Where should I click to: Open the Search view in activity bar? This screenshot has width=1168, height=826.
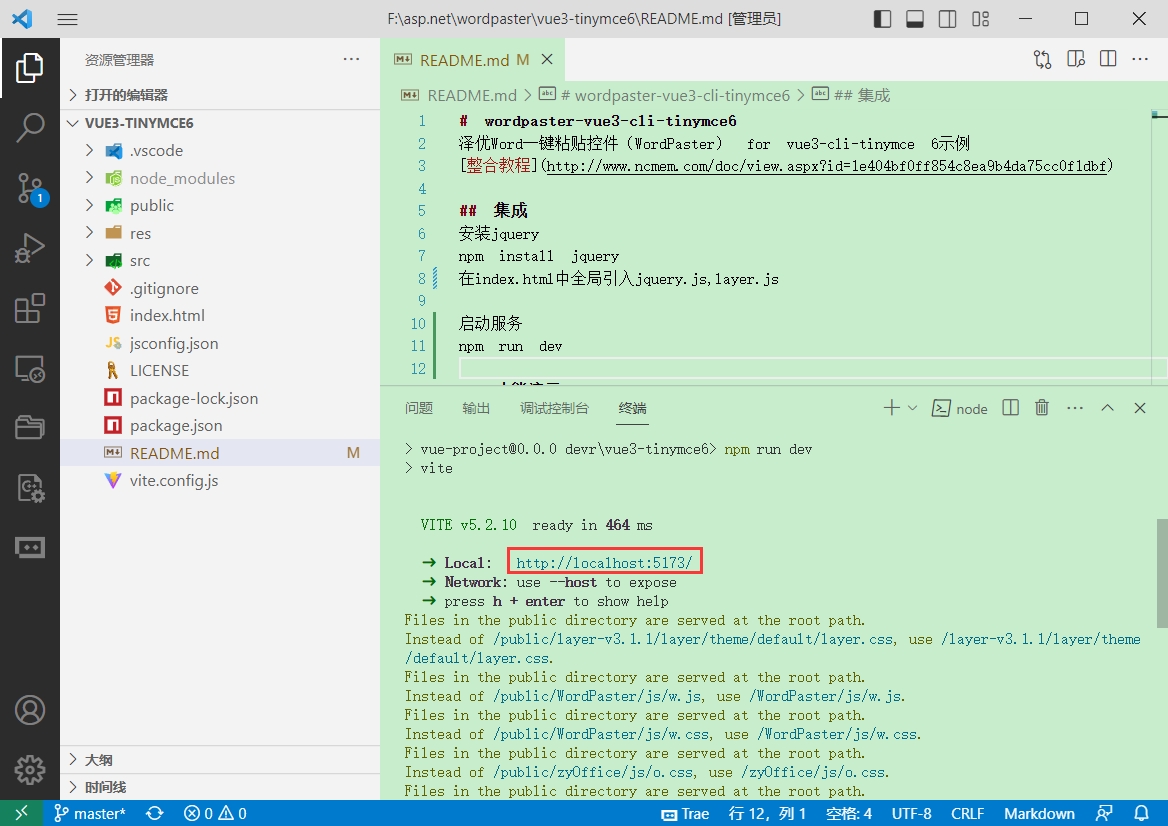[x=30, y=127]
